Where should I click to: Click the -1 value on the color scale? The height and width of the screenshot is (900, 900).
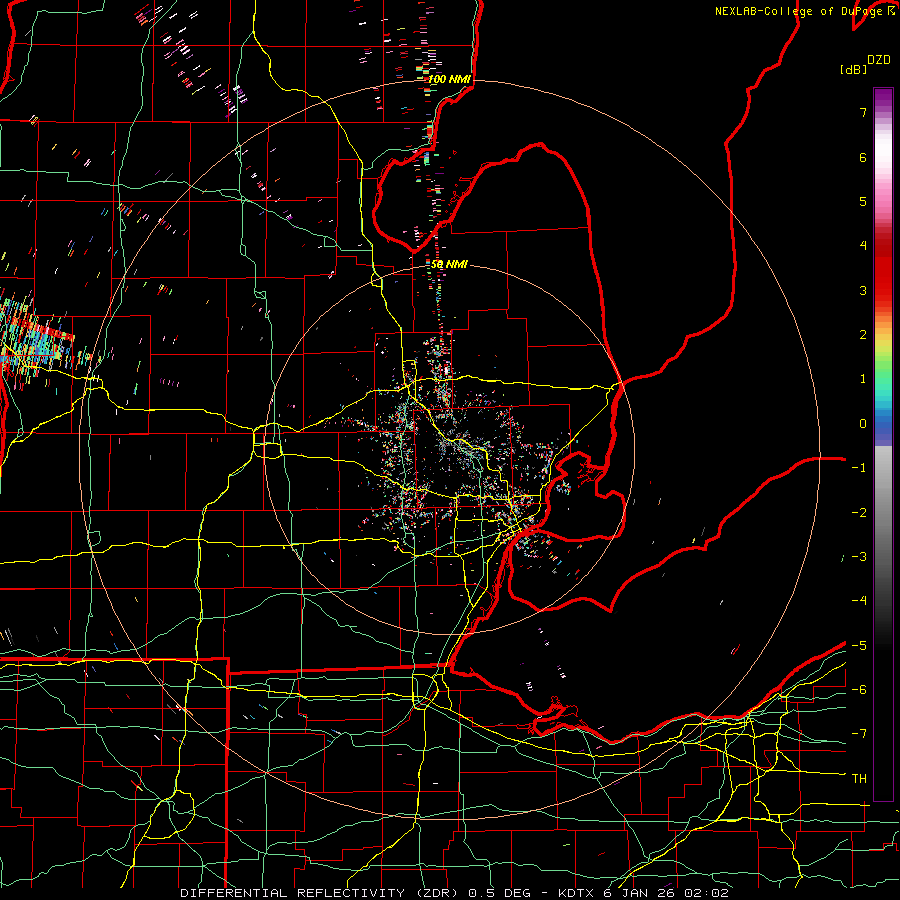(x=859, y=468)
